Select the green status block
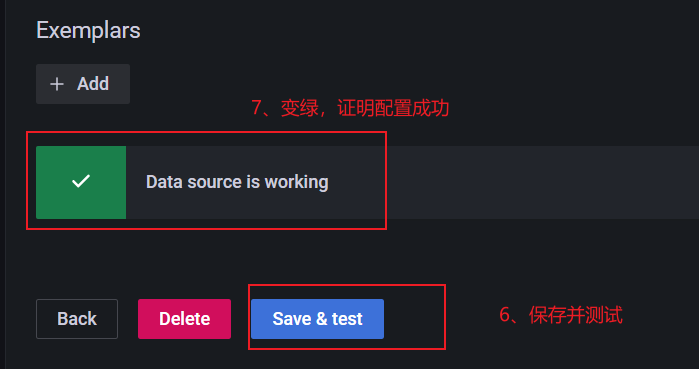The width and height of the screenshot is (699, 369). 81,182
